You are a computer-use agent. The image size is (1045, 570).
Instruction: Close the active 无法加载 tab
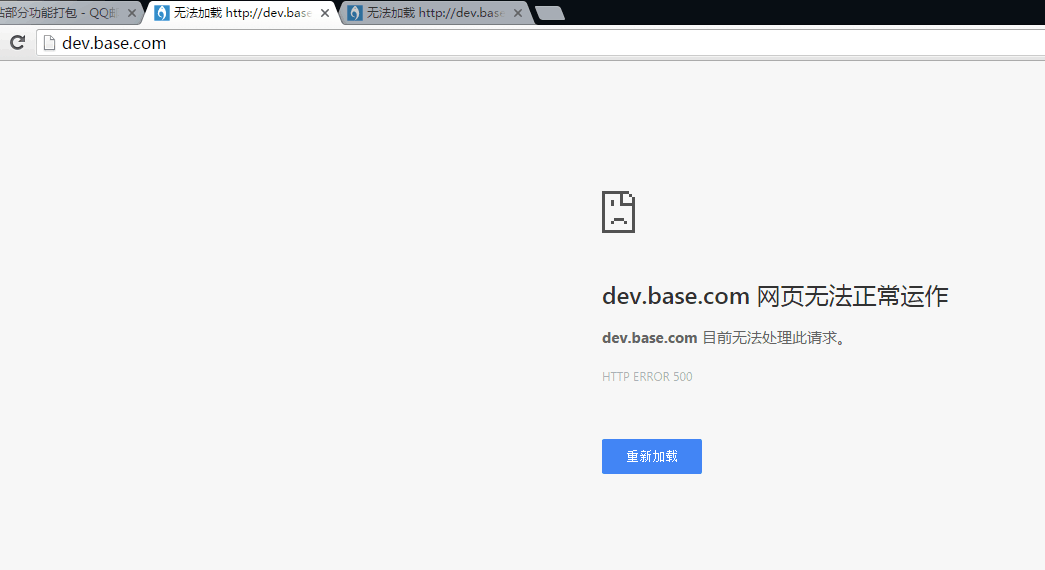pyautogui.click(x=325, y=13)
